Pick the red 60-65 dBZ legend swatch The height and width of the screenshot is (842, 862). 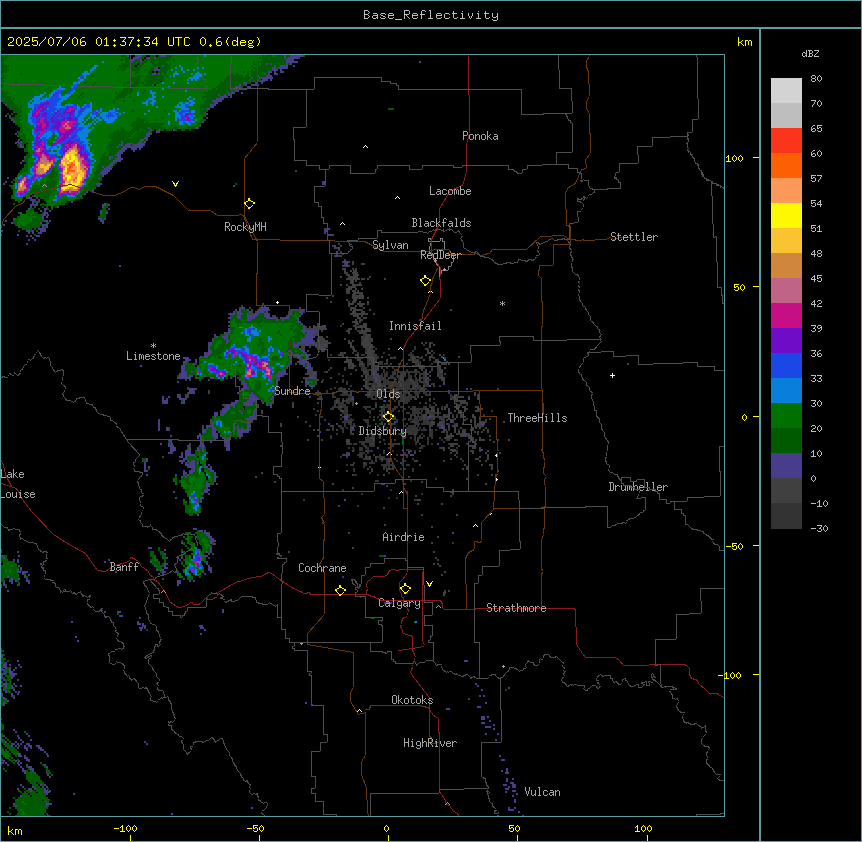click(786, 140)
